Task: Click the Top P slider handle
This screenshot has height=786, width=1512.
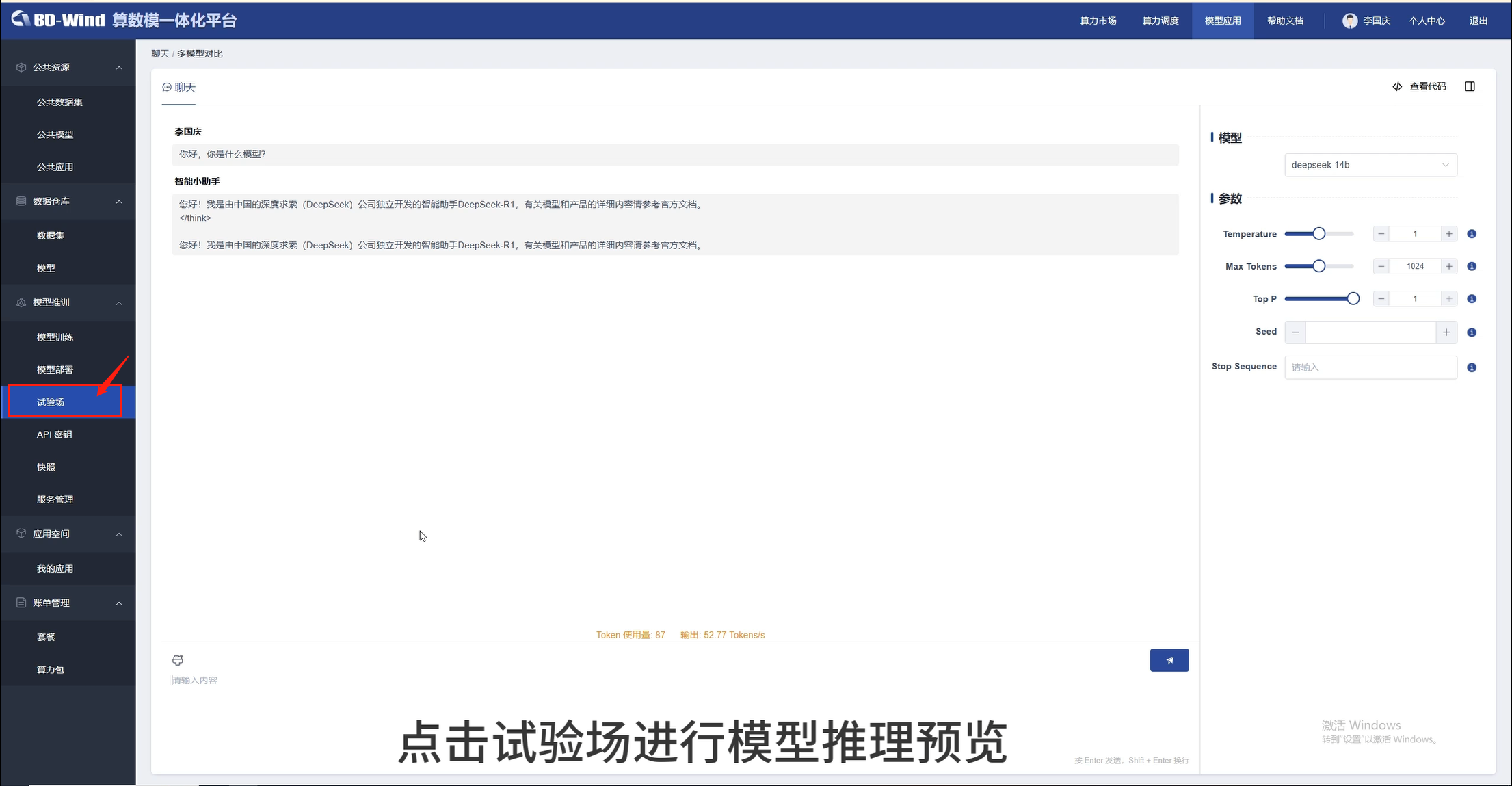Action: point(1352,299)
